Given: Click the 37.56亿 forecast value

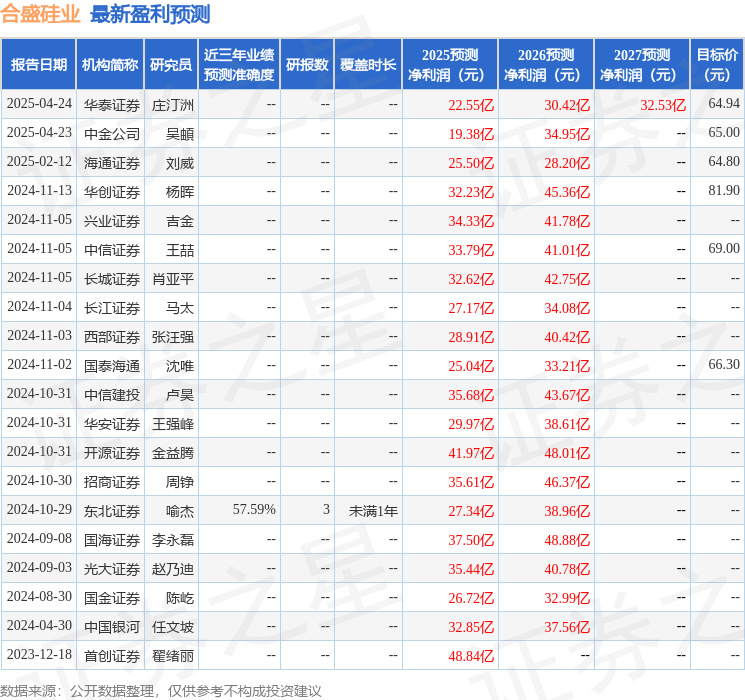Looking at the screenshot, I should [x=567, y=627].
